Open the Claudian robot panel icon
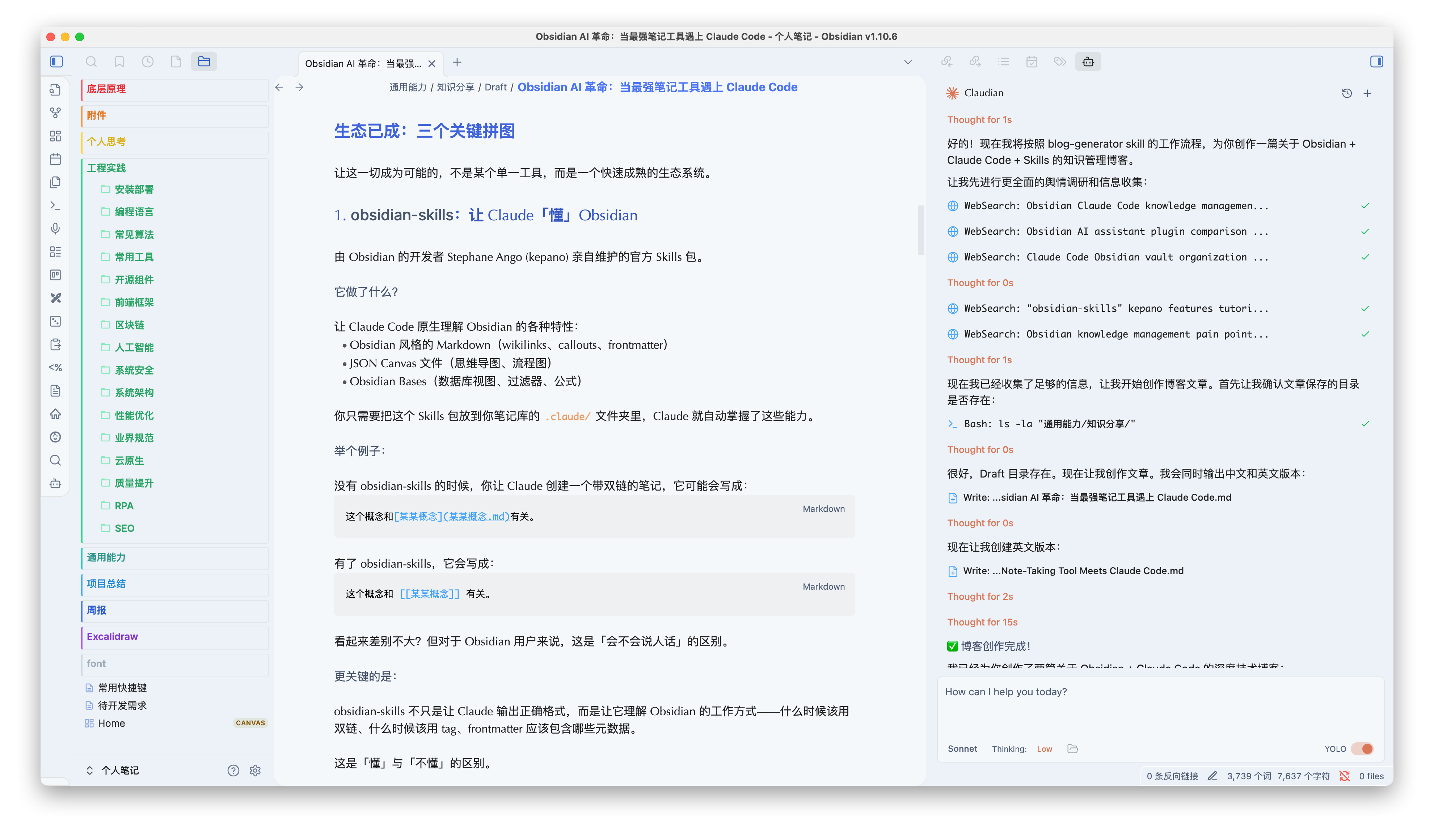Image resolution: width=1434 pixels, height=840 pixels. pos(1088,61)
